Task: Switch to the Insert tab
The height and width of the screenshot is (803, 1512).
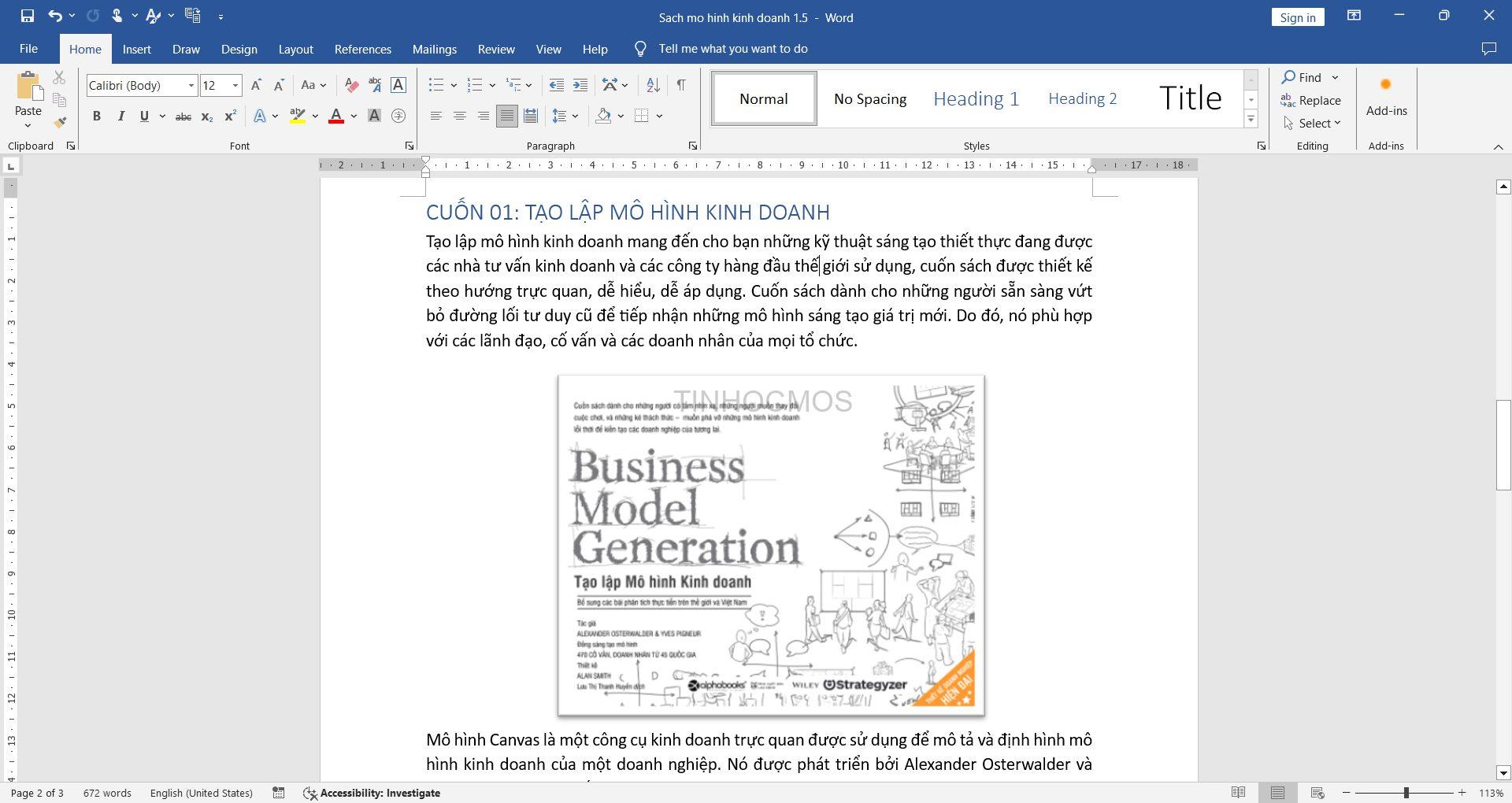Action: [136, 49]
